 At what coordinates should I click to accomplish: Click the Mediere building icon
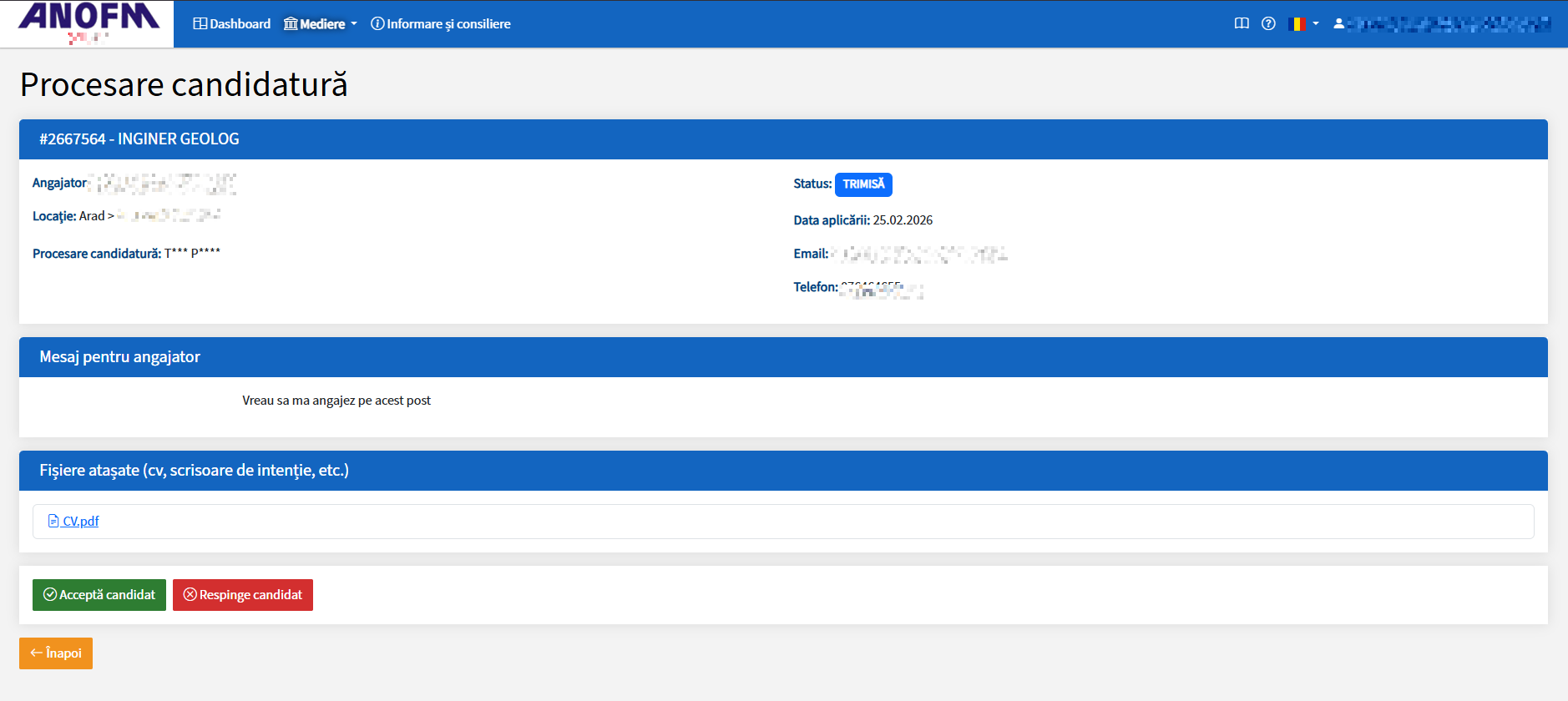pos(291,23)
